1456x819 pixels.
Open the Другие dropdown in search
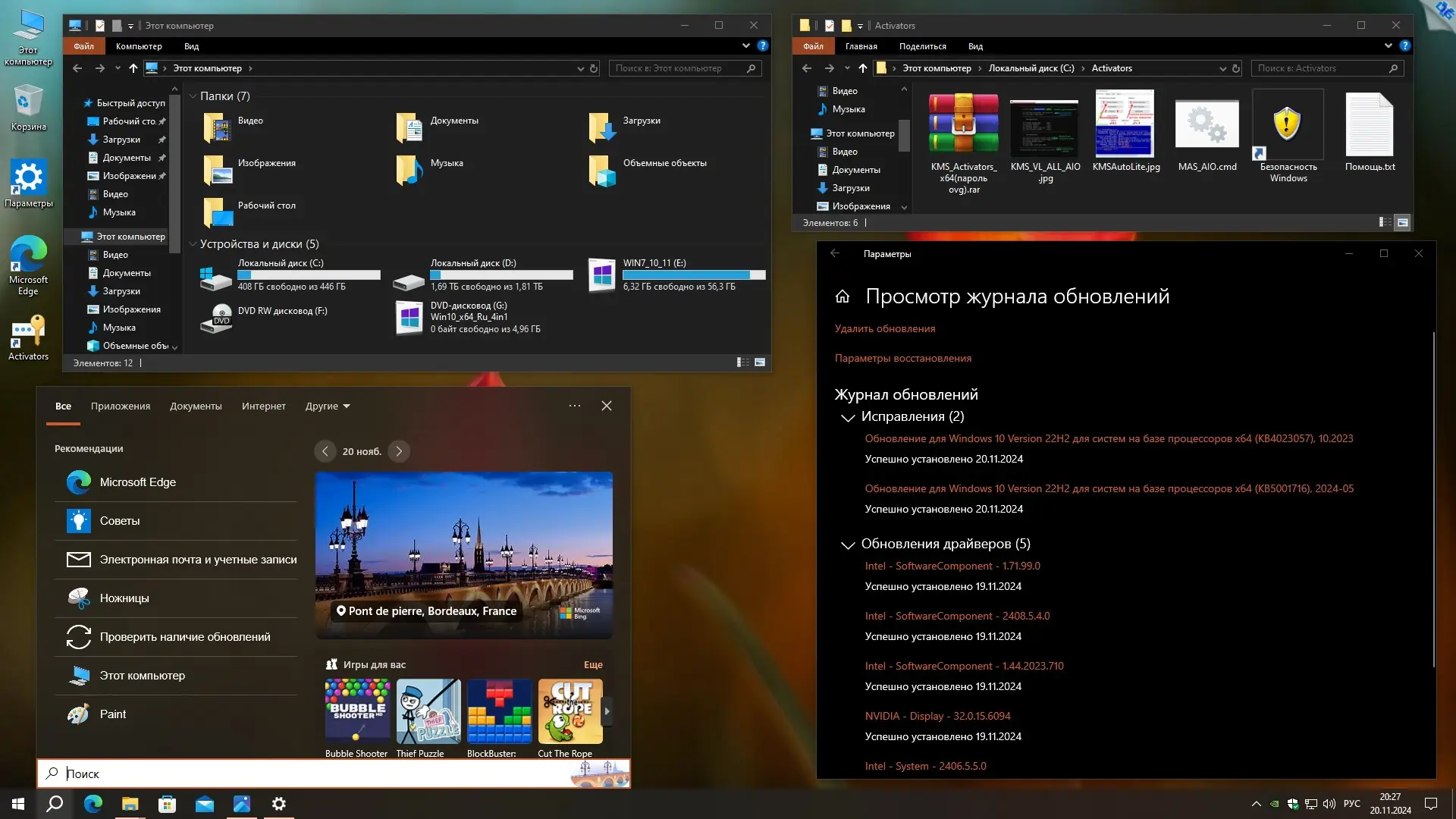pyautogui.click(x=326, y=406)
